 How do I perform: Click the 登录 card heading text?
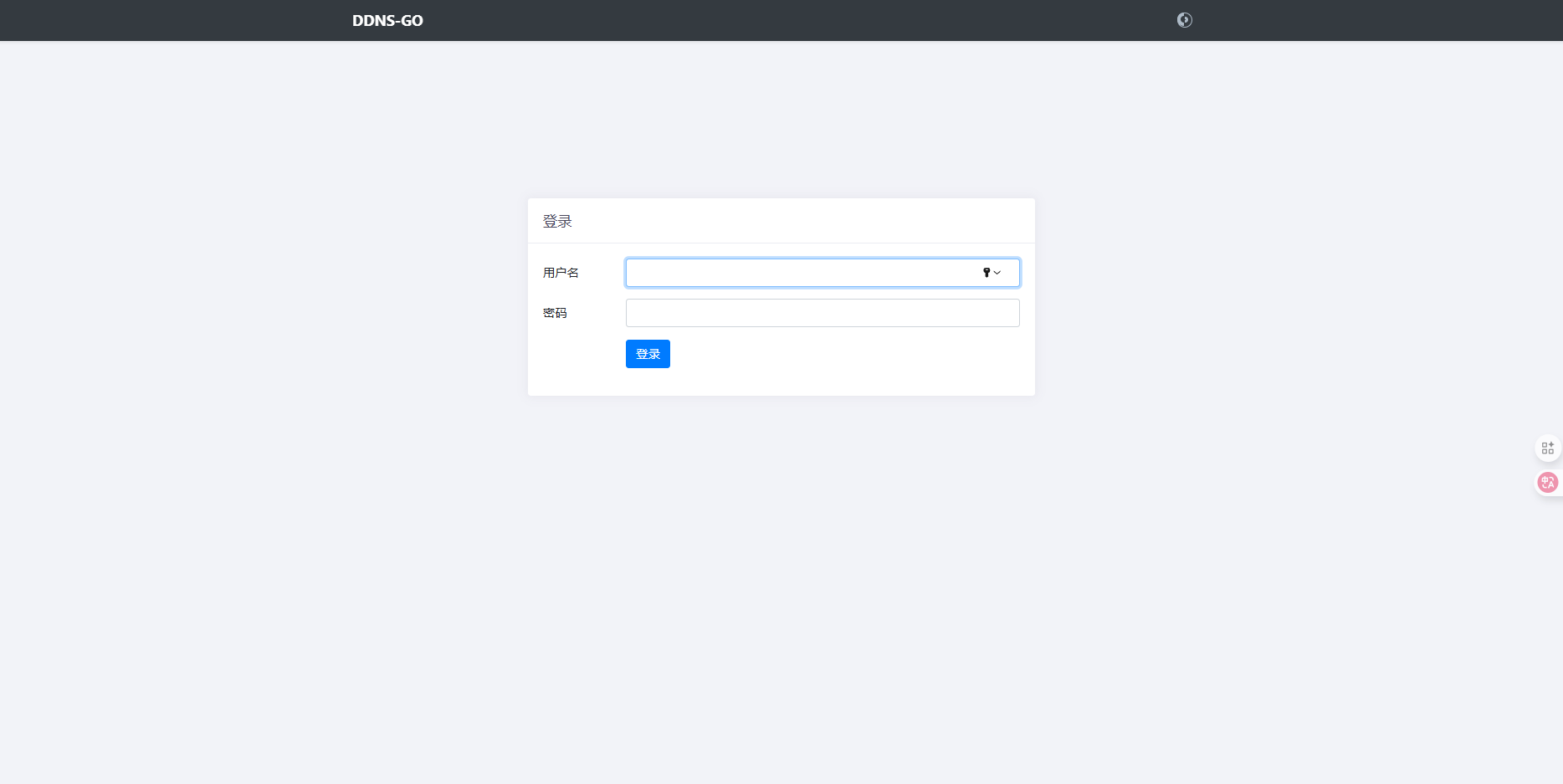[x=557, y=222]
